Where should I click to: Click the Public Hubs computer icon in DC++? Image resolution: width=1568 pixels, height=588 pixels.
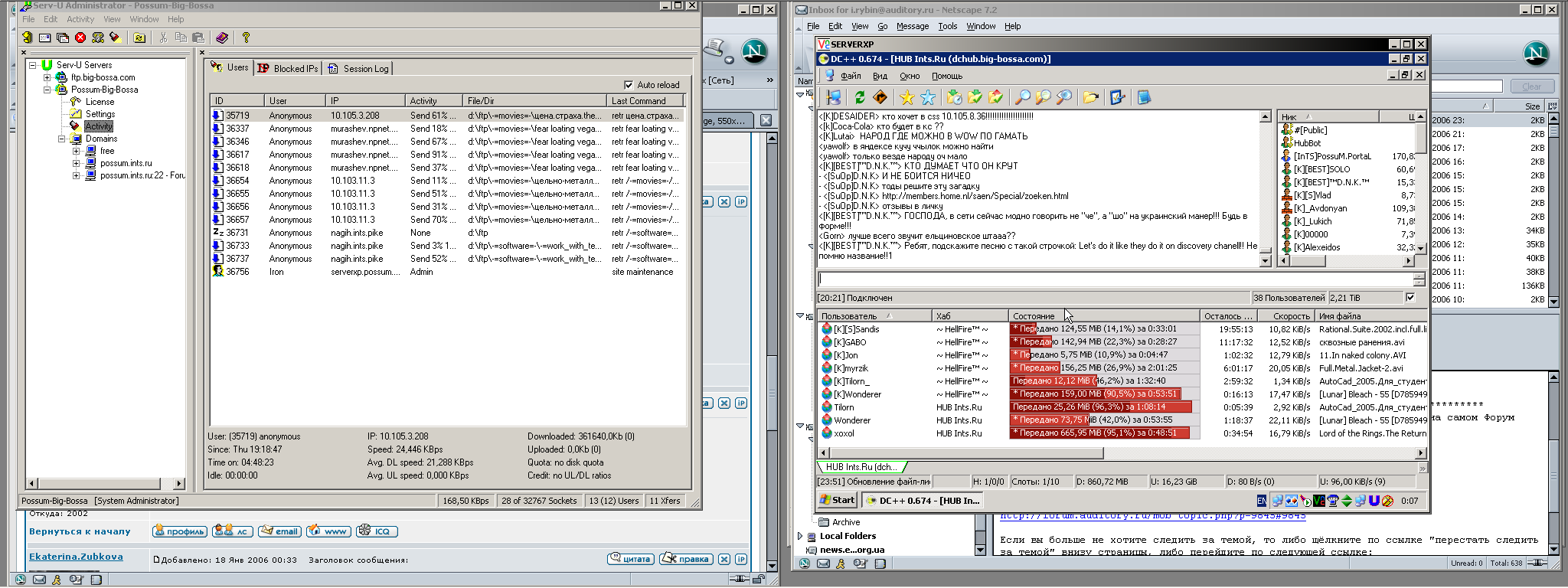pos(834,97)
